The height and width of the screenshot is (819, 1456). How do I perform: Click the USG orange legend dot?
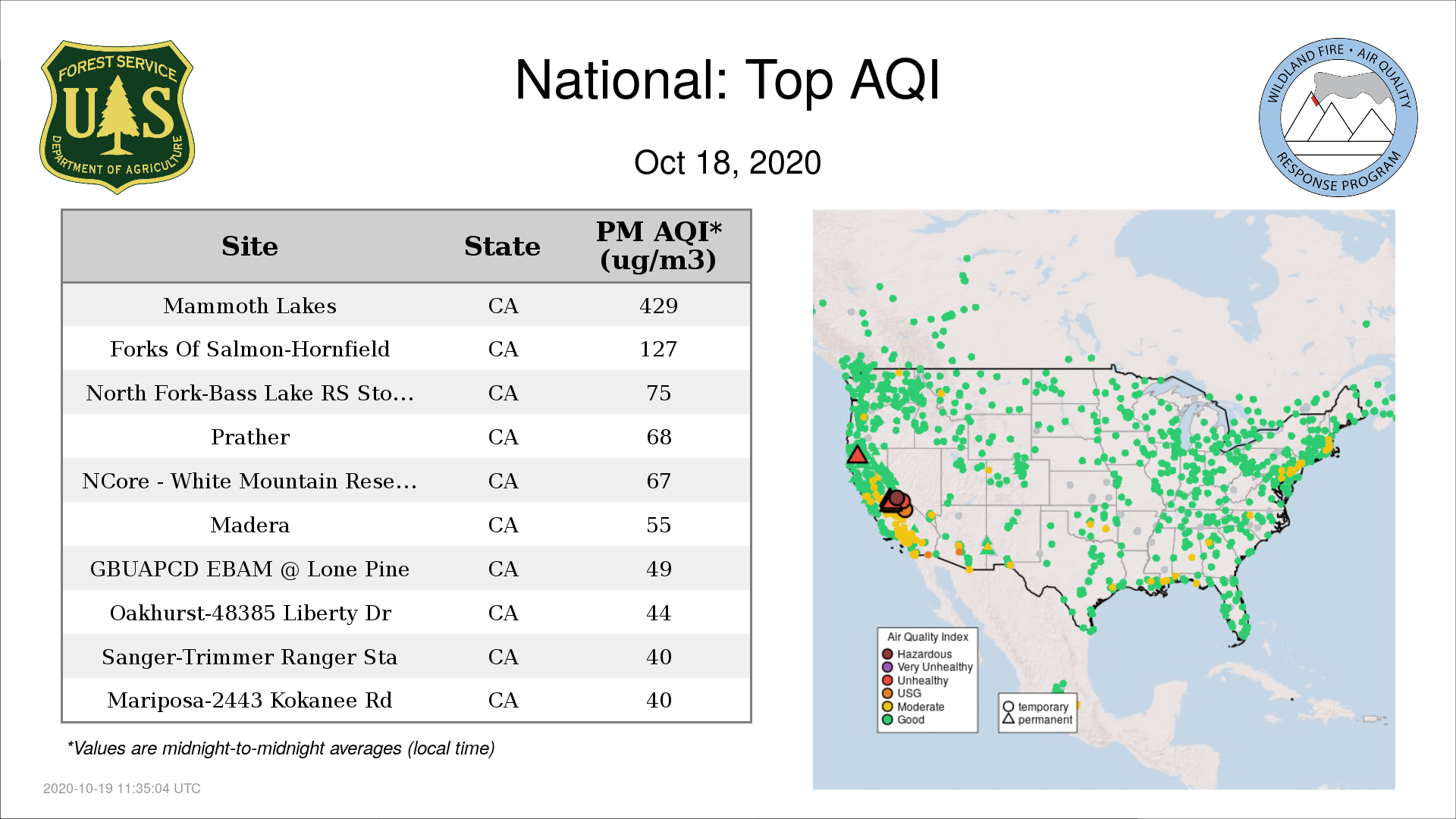point(887,693)
